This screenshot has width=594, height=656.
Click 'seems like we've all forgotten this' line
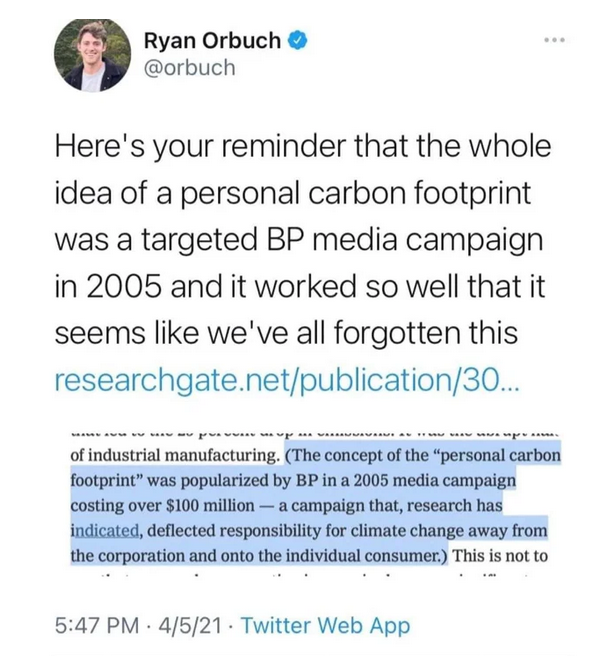coord(287,333)
